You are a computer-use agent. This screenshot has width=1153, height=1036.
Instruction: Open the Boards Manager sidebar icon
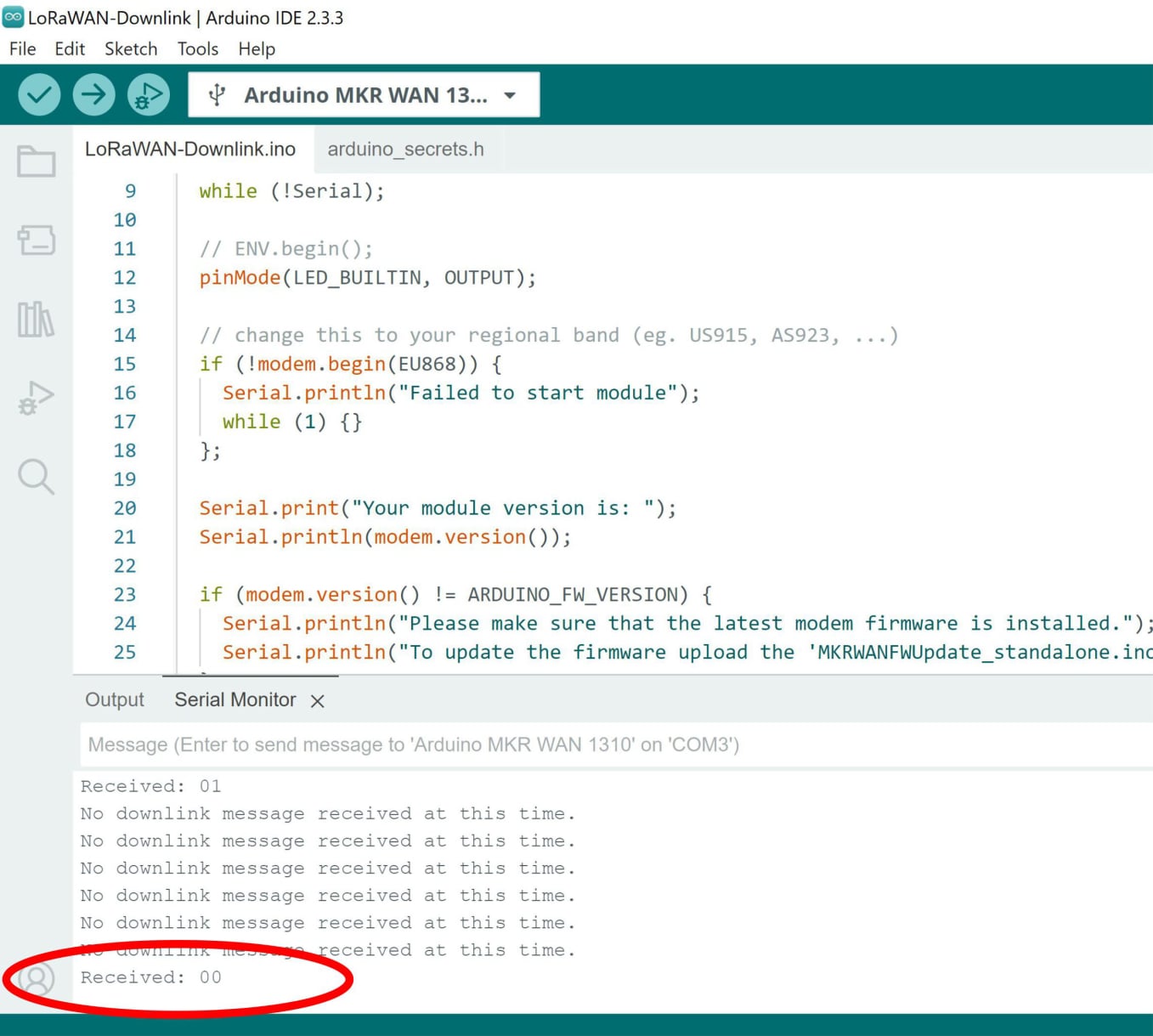click(37, 241)
